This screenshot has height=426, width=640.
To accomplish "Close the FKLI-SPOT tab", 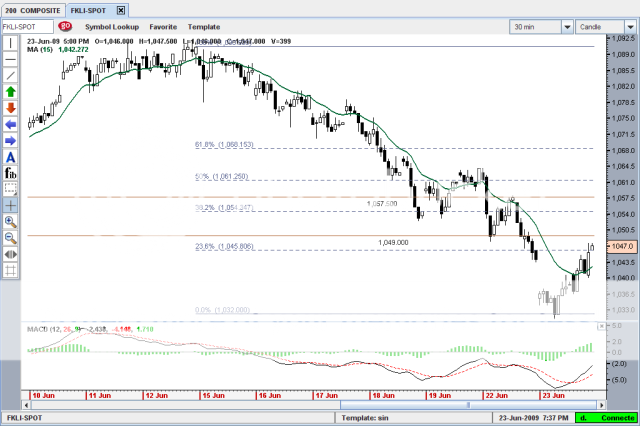I will coord(121,8).
